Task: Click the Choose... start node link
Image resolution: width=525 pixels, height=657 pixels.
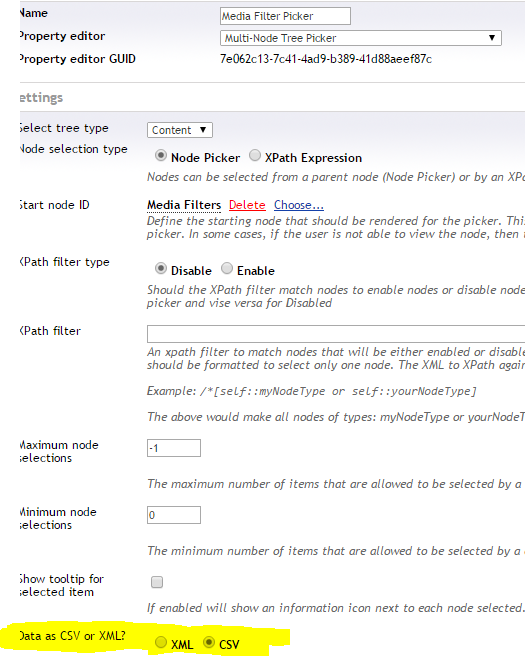Action: (x=299, y=205)
